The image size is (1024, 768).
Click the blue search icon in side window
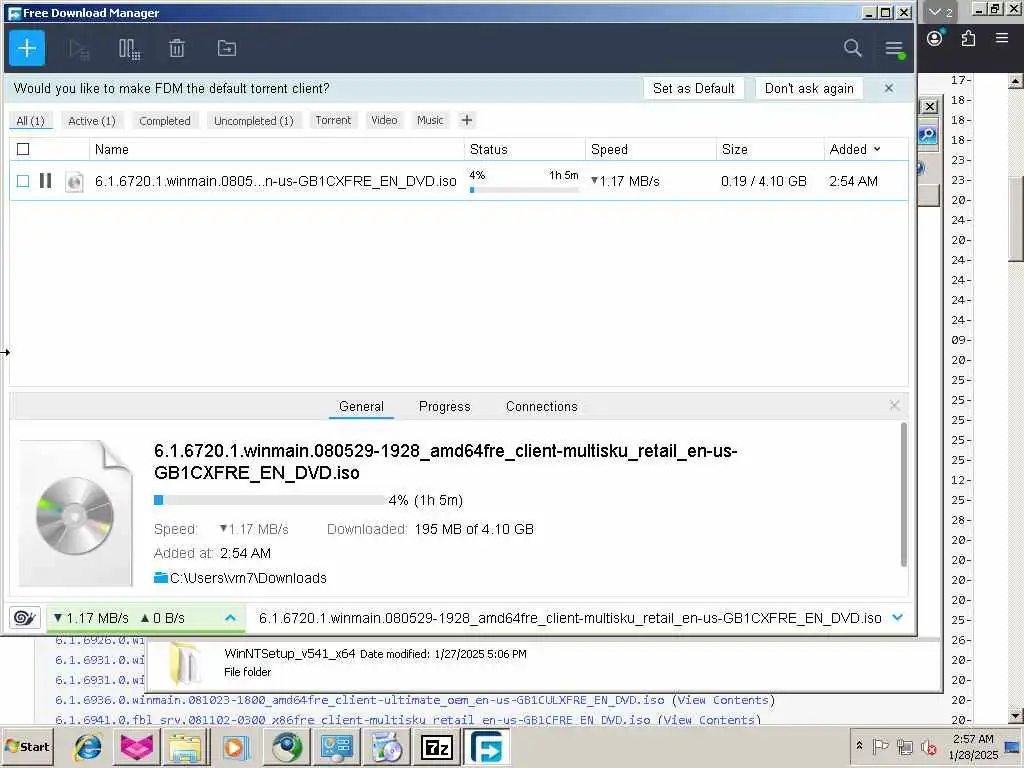click(927, 135)
